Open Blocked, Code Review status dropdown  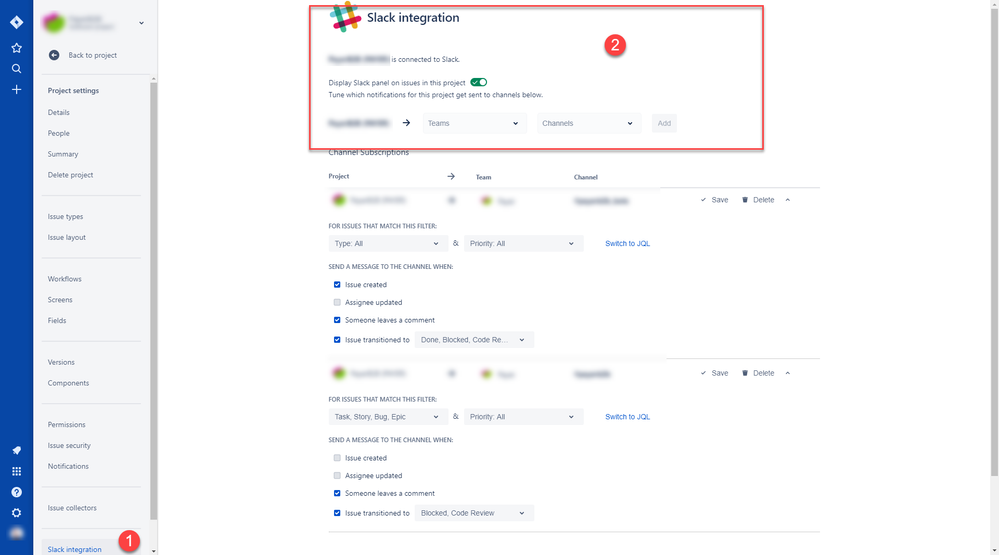(473, 513)
